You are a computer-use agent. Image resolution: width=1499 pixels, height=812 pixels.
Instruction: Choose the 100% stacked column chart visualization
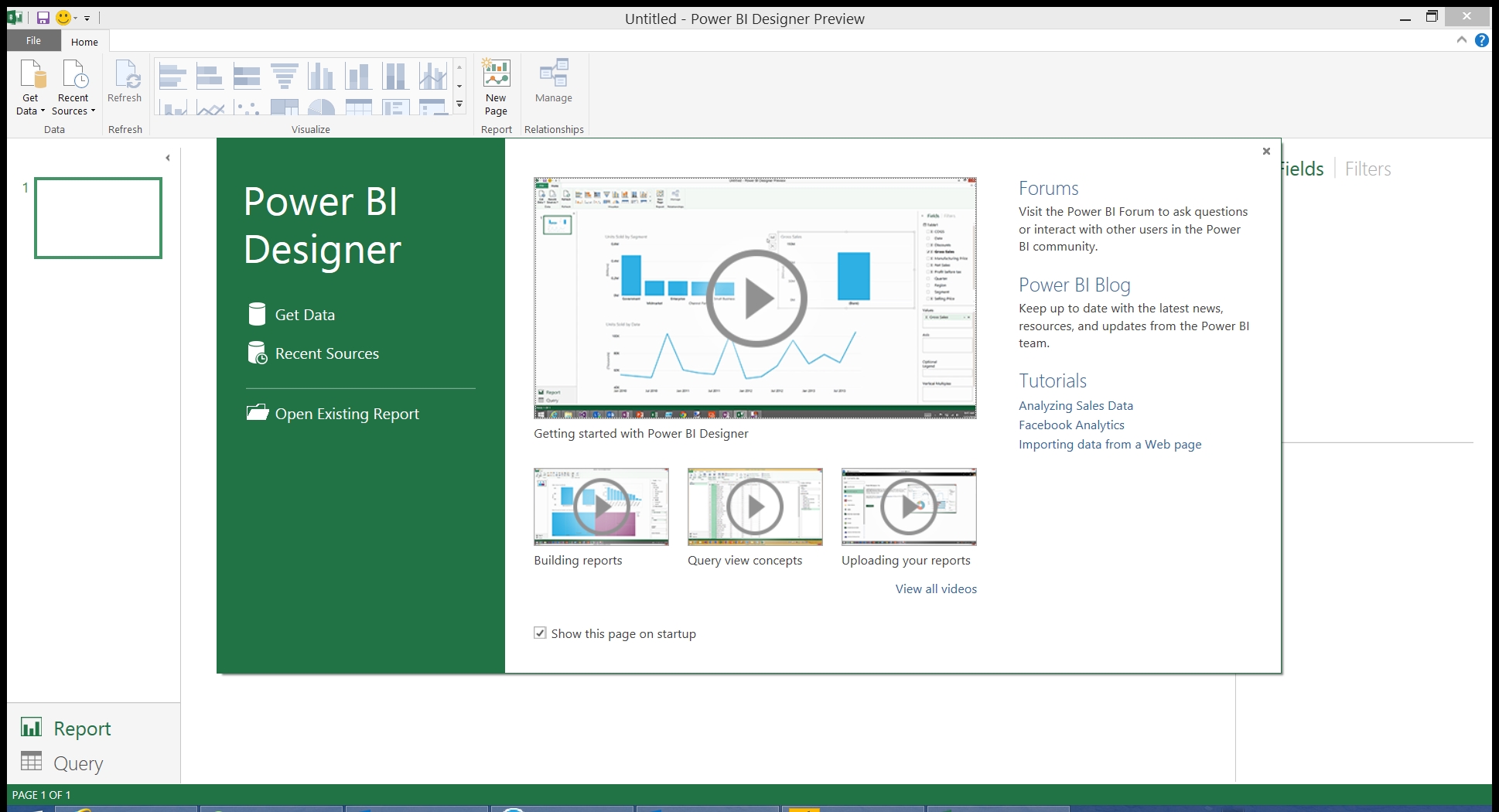coord(395,77)
